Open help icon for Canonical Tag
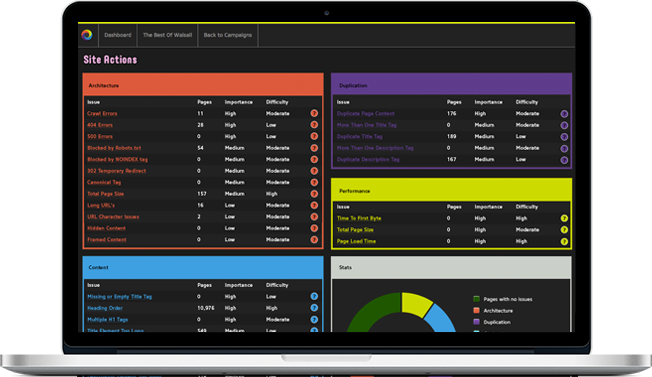Screen dimensions: 652x377 coord(314,182)
